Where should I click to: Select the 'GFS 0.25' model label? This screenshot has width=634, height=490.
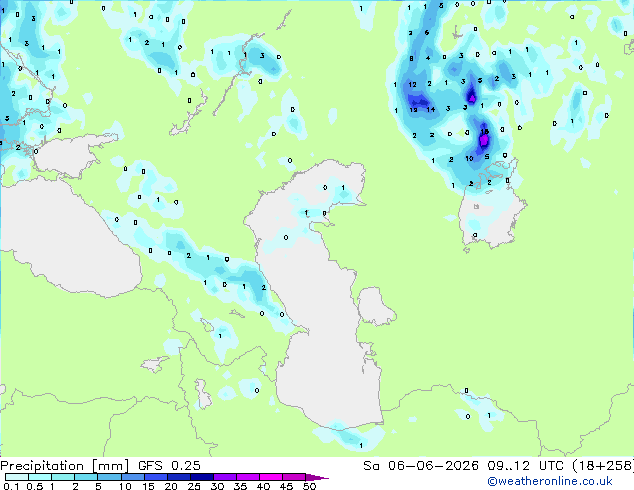169,466
